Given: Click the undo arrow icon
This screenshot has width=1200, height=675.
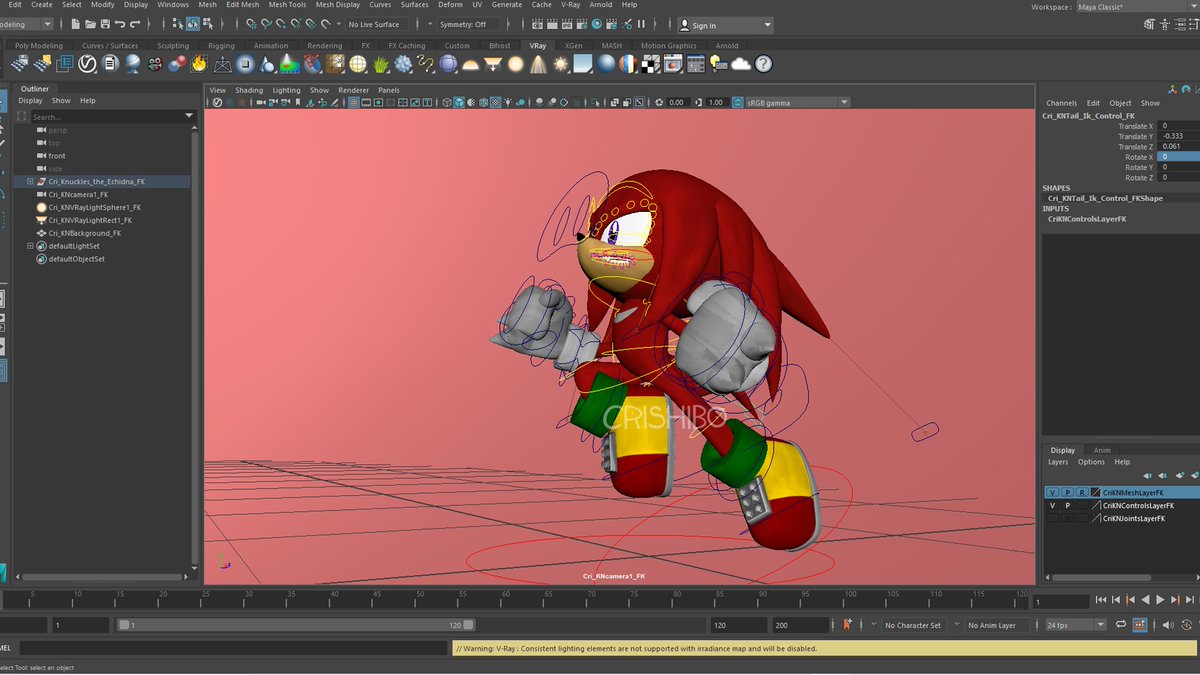Looking at the screenshot, I should pos(119,24).
